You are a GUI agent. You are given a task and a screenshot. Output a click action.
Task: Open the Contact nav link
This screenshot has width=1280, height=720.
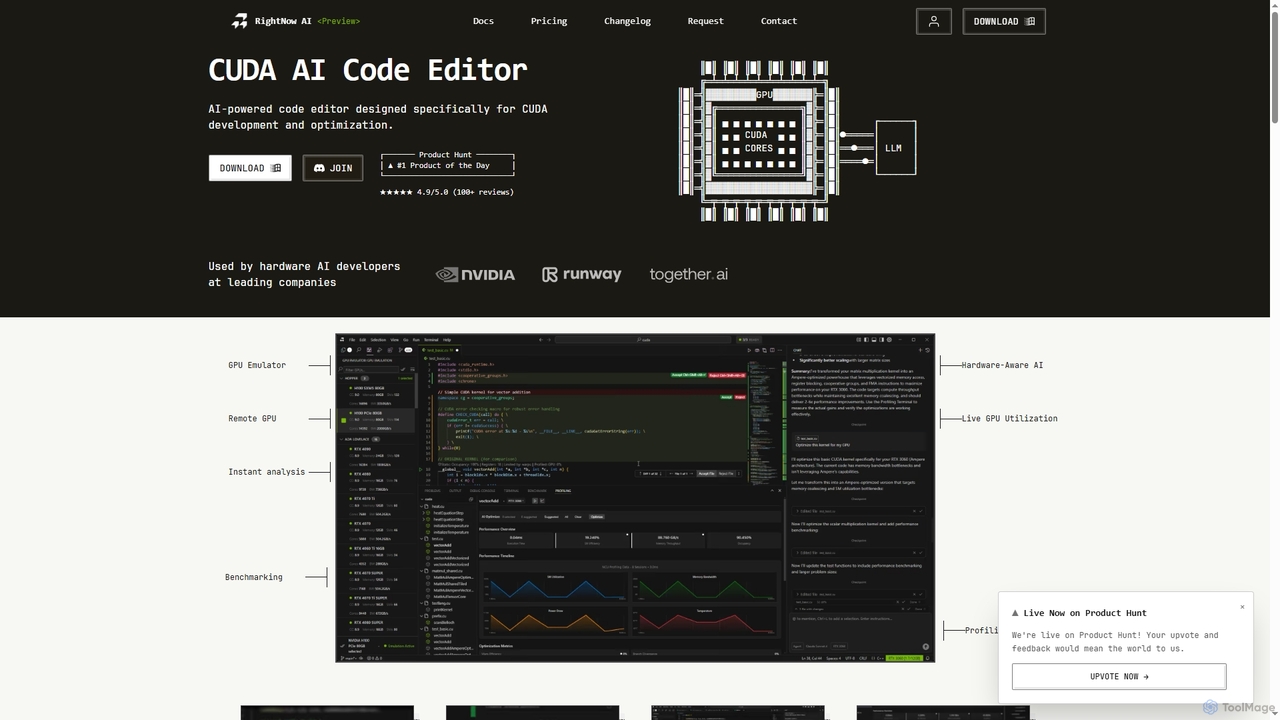click(x=779, y=21)
